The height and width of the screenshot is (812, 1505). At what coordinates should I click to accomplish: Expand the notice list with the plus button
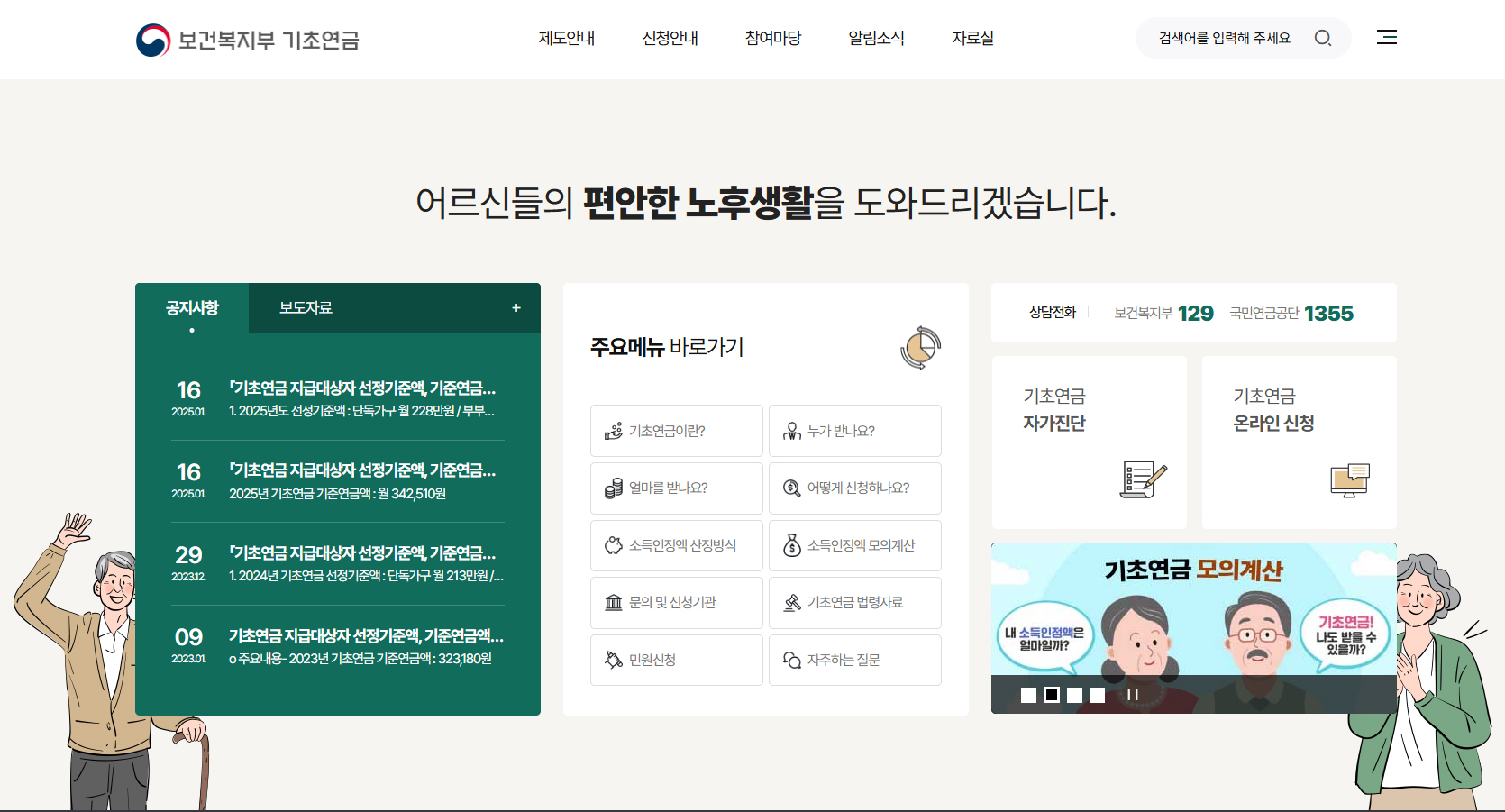coord(516,307)
